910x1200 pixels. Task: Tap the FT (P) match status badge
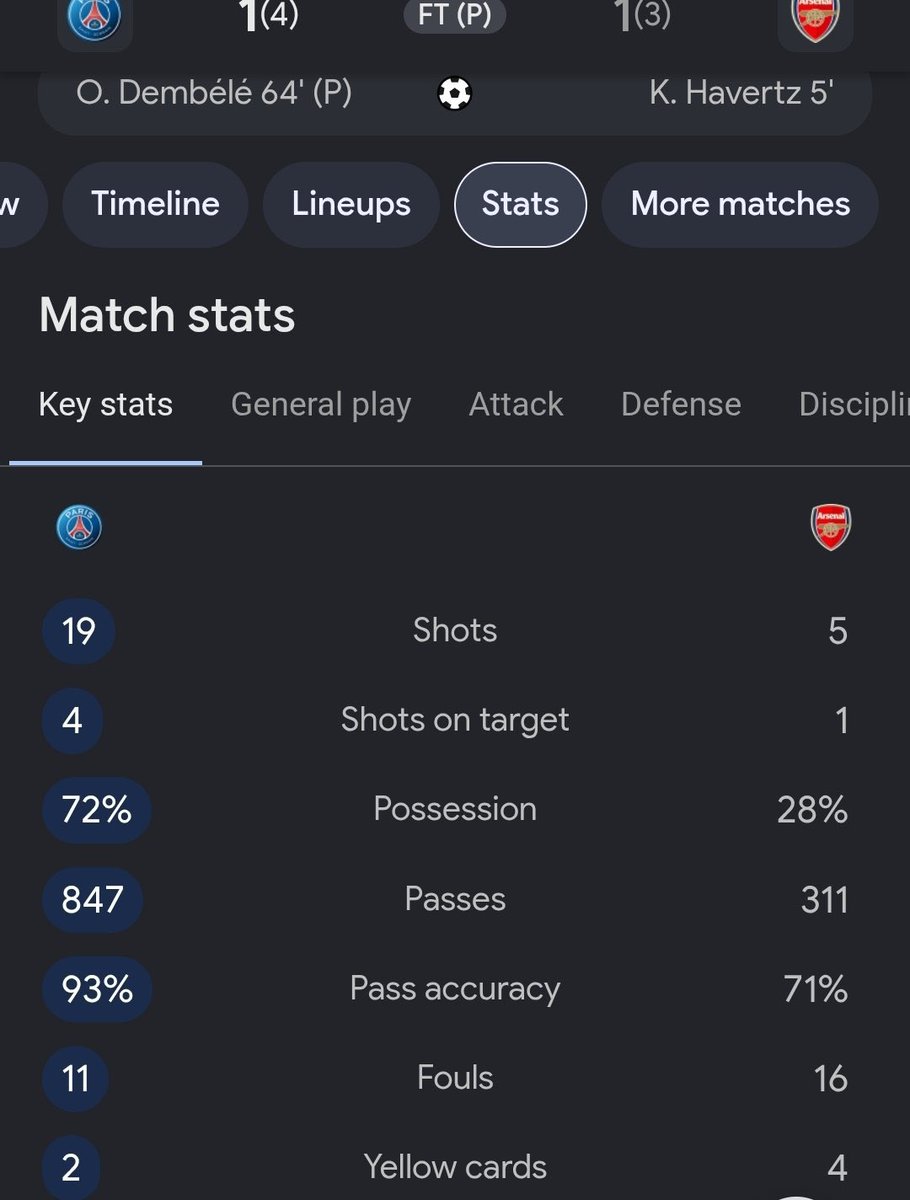point(455,17)
